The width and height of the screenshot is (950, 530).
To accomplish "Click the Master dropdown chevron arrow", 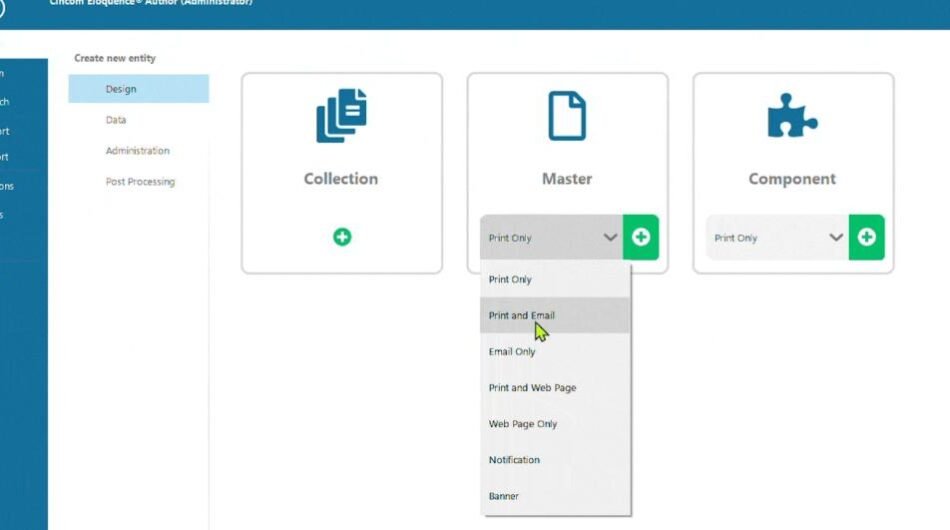I will [610, 237].
